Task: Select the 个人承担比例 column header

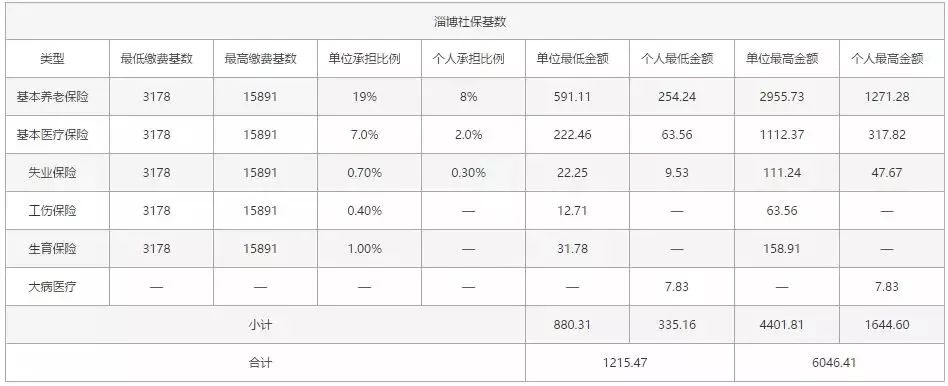Action: click(469, 59)
